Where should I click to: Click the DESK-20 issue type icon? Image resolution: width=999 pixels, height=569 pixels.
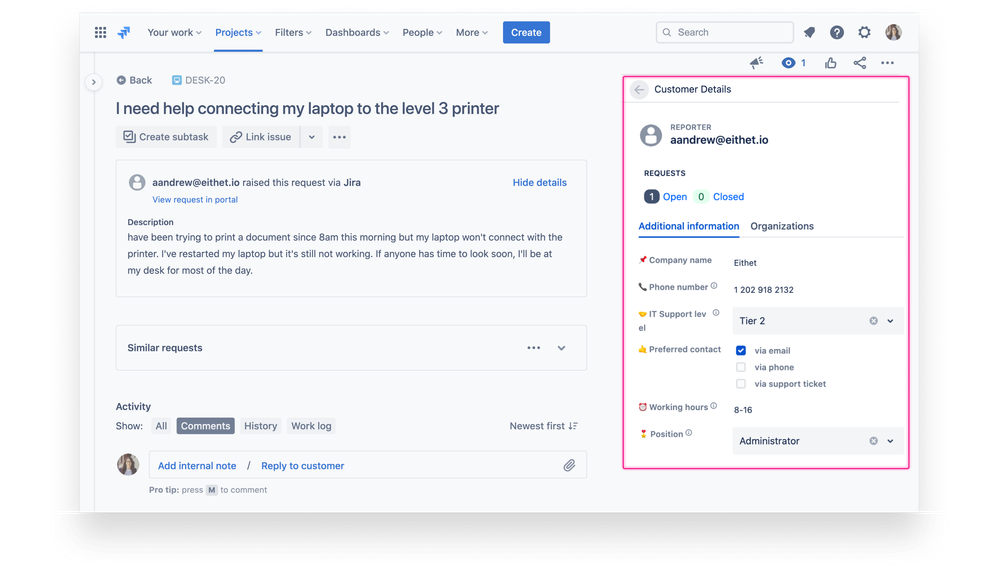pyautogui.click(x=176, y=80)
